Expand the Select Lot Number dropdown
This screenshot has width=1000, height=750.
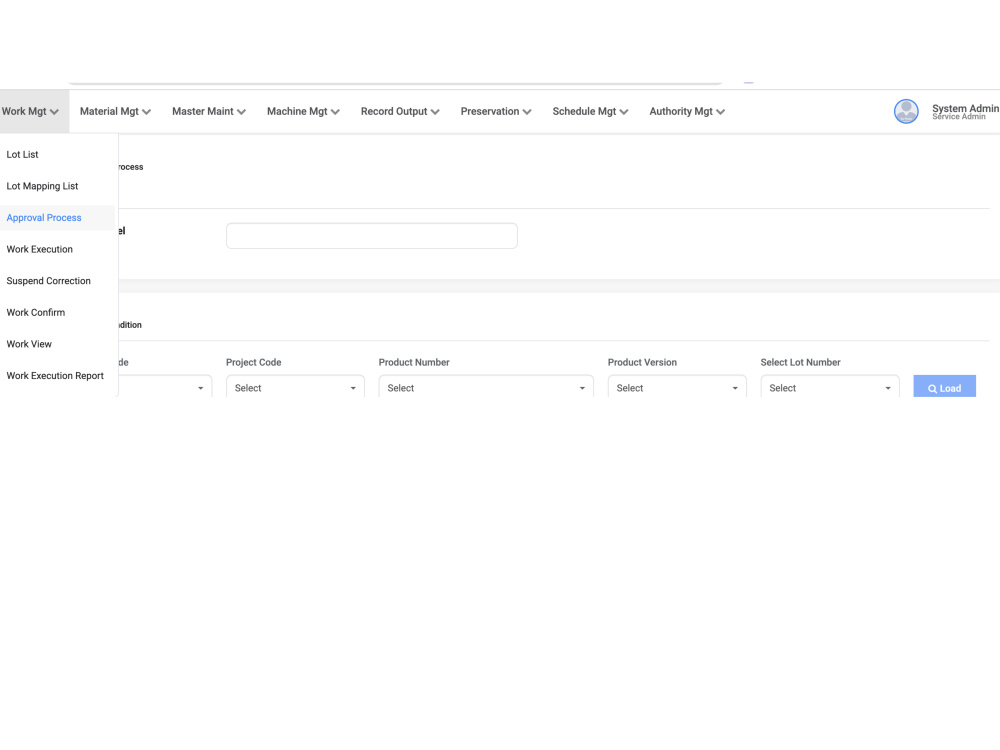point(830,387)
